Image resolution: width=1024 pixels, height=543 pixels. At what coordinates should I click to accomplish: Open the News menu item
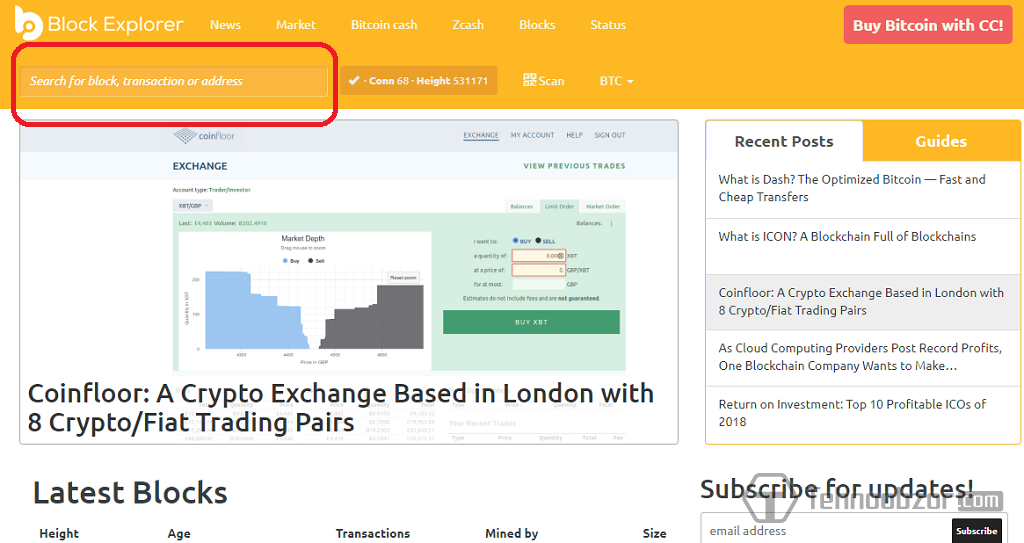click(225, 25)
